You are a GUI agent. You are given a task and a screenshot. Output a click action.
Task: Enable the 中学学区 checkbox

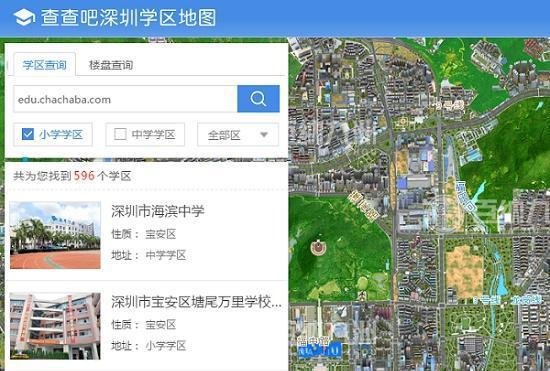(120, 134)
